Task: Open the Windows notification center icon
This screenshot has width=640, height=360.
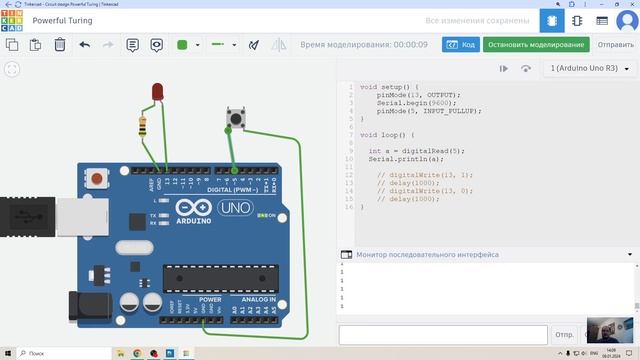Action: pos(630,353)
